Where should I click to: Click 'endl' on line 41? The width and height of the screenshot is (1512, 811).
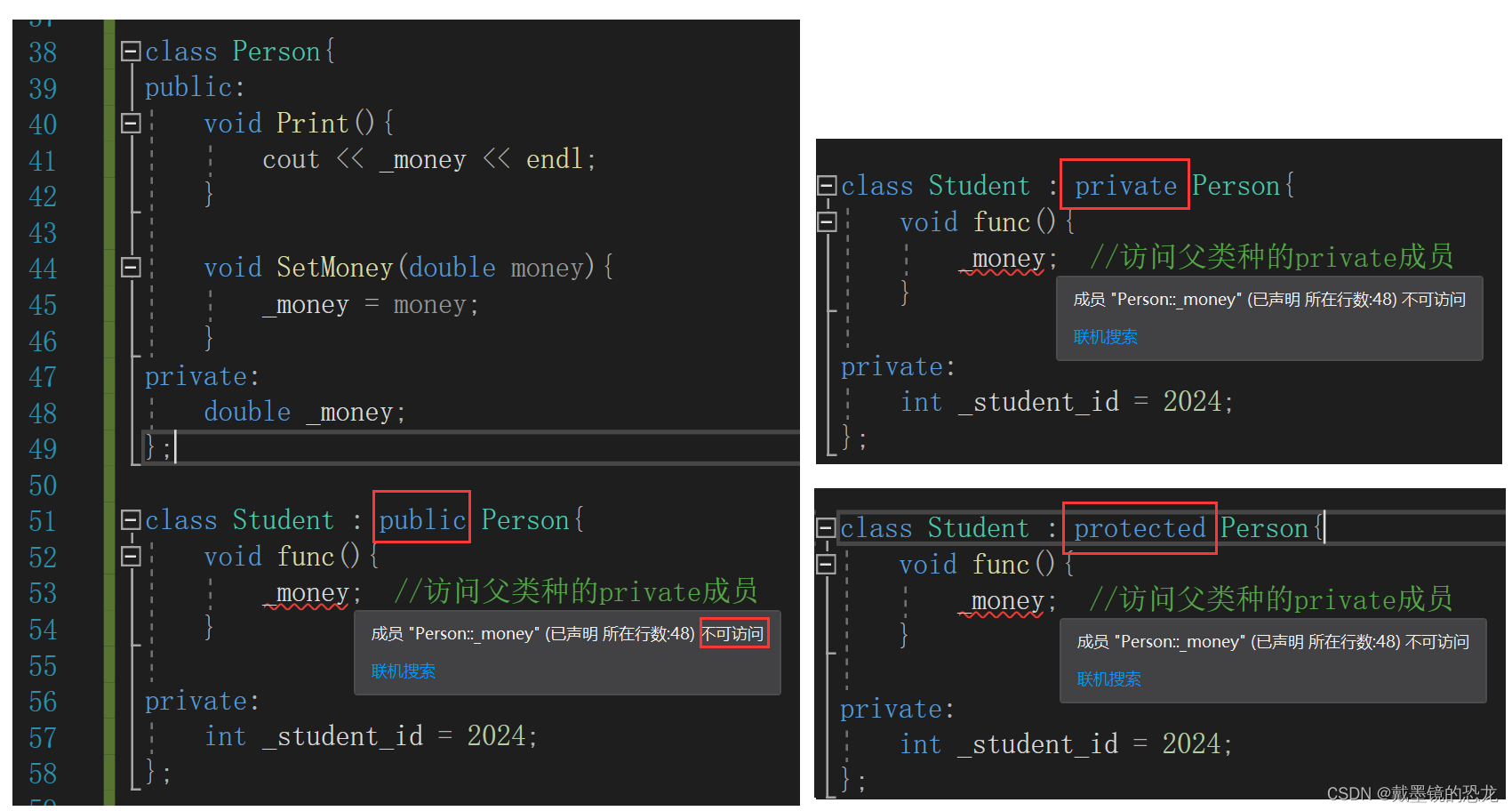tap(555, 159)
